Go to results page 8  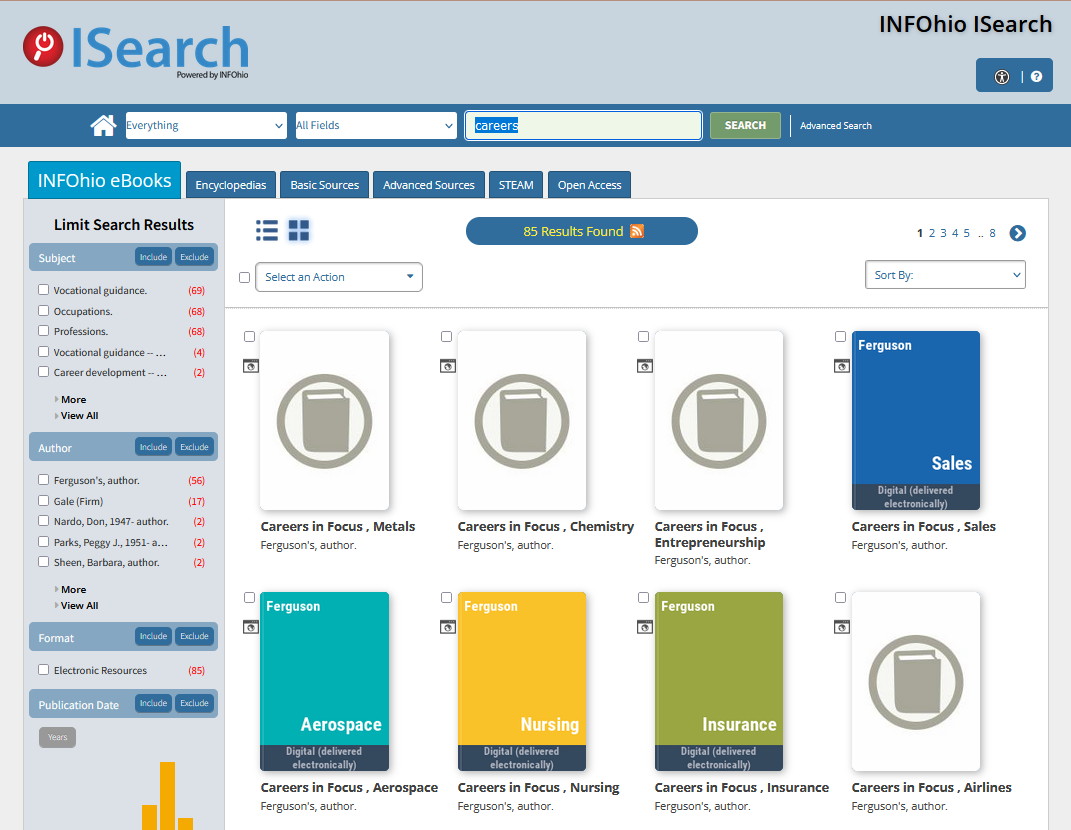992,233
